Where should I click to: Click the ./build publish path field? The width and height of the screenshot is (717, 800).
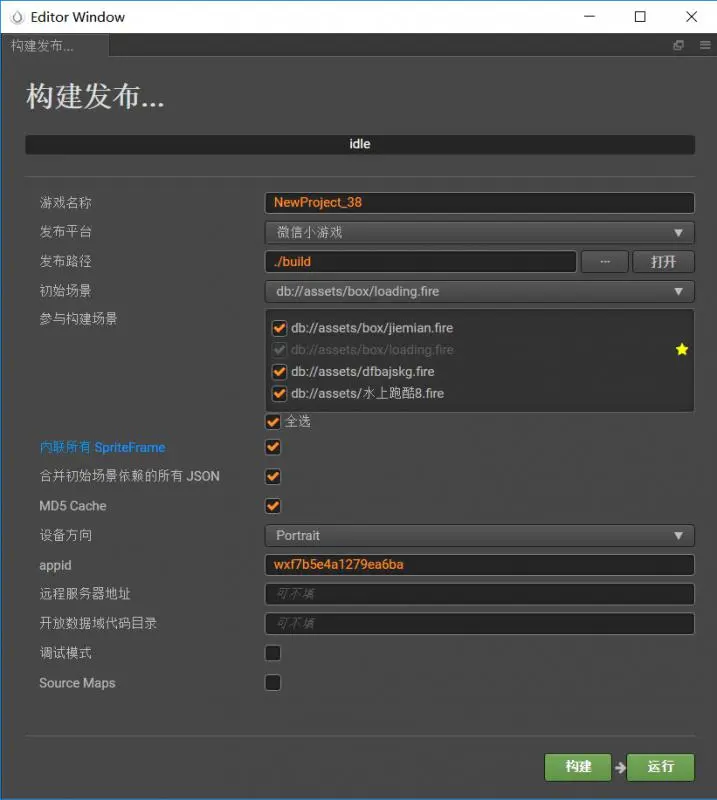421,262
